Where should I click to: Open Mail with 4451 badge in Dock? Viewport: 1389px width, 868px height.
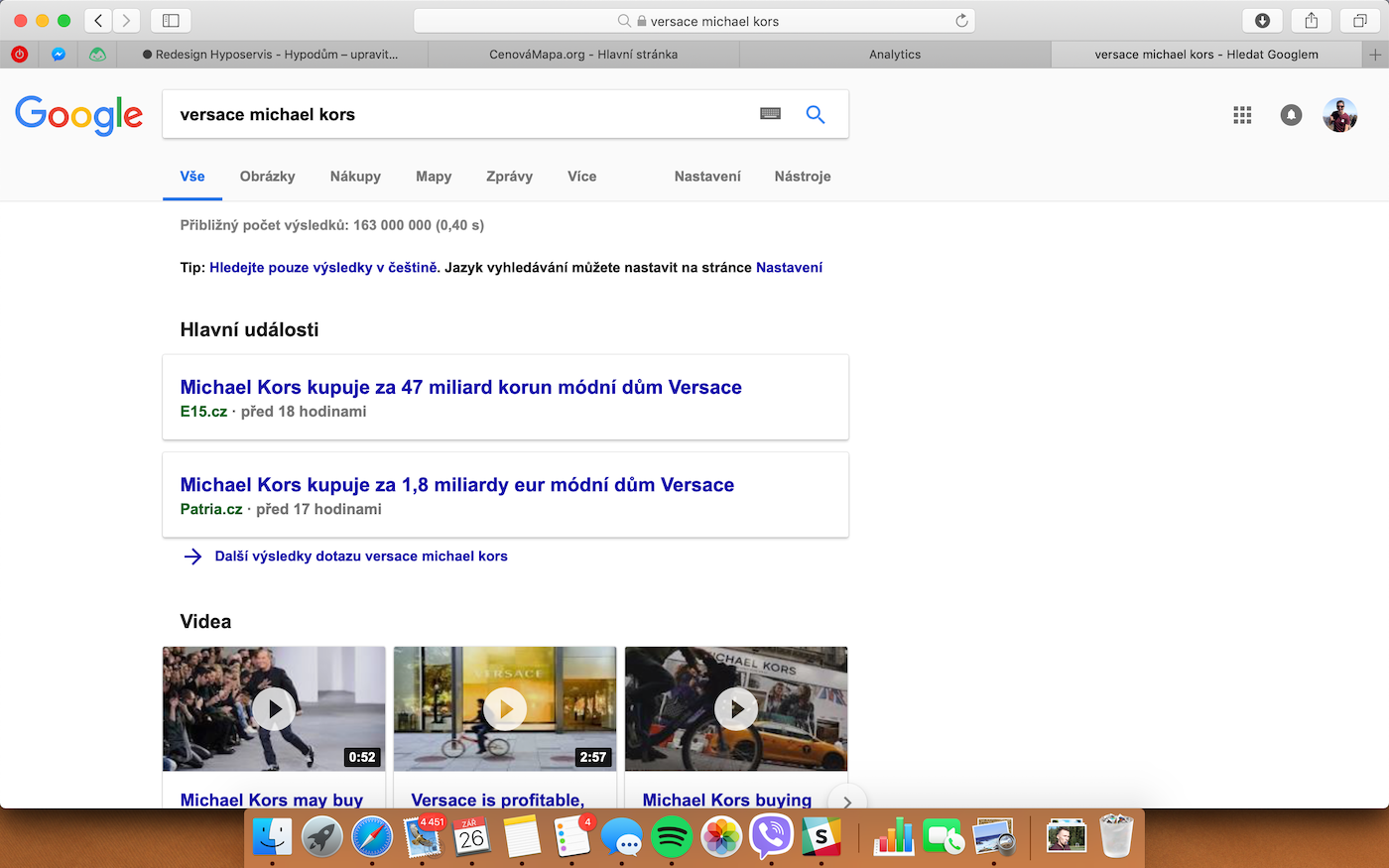(423, 837)
